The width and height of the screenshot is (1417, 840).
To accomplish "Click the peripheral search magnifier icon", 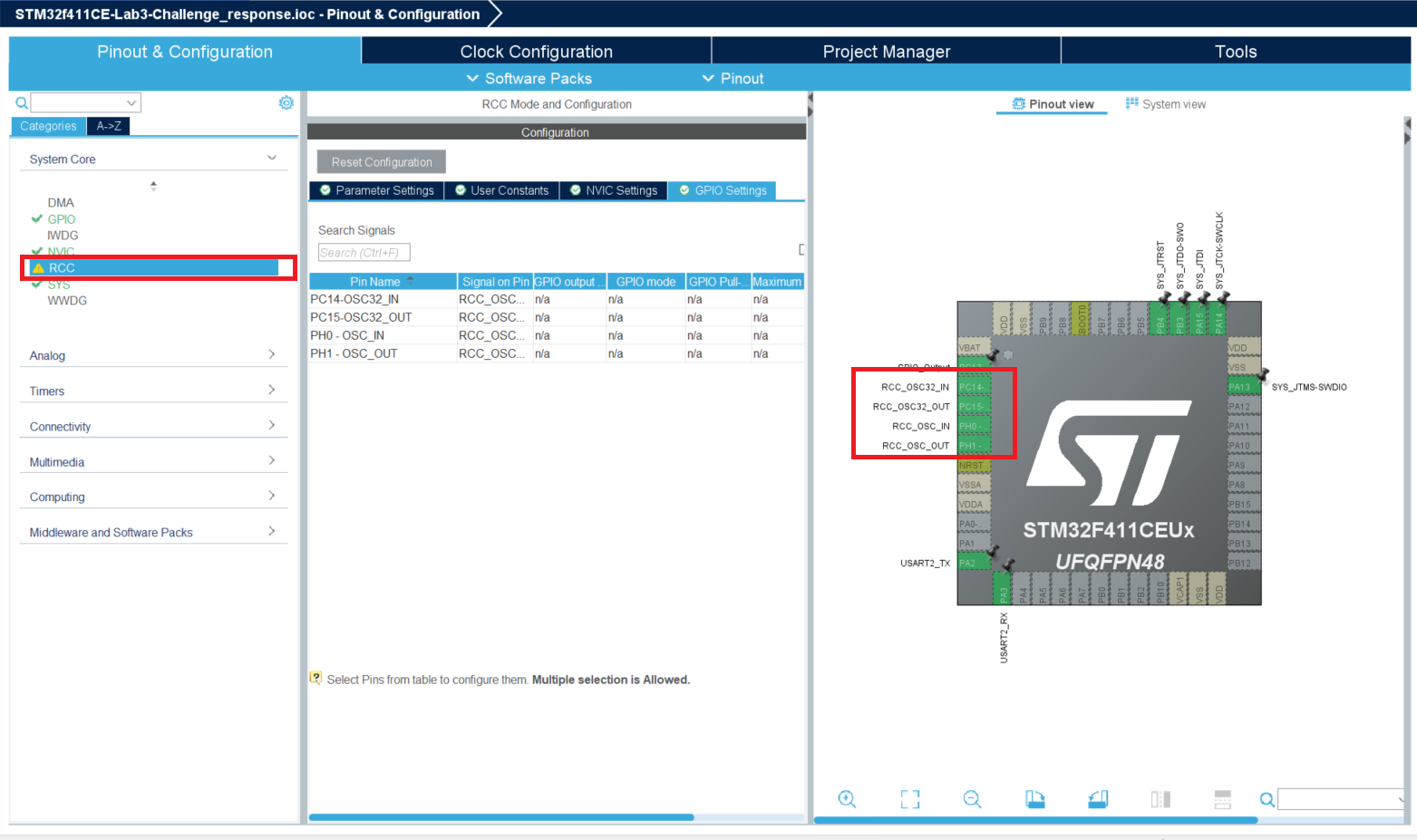I will [22, 103].
